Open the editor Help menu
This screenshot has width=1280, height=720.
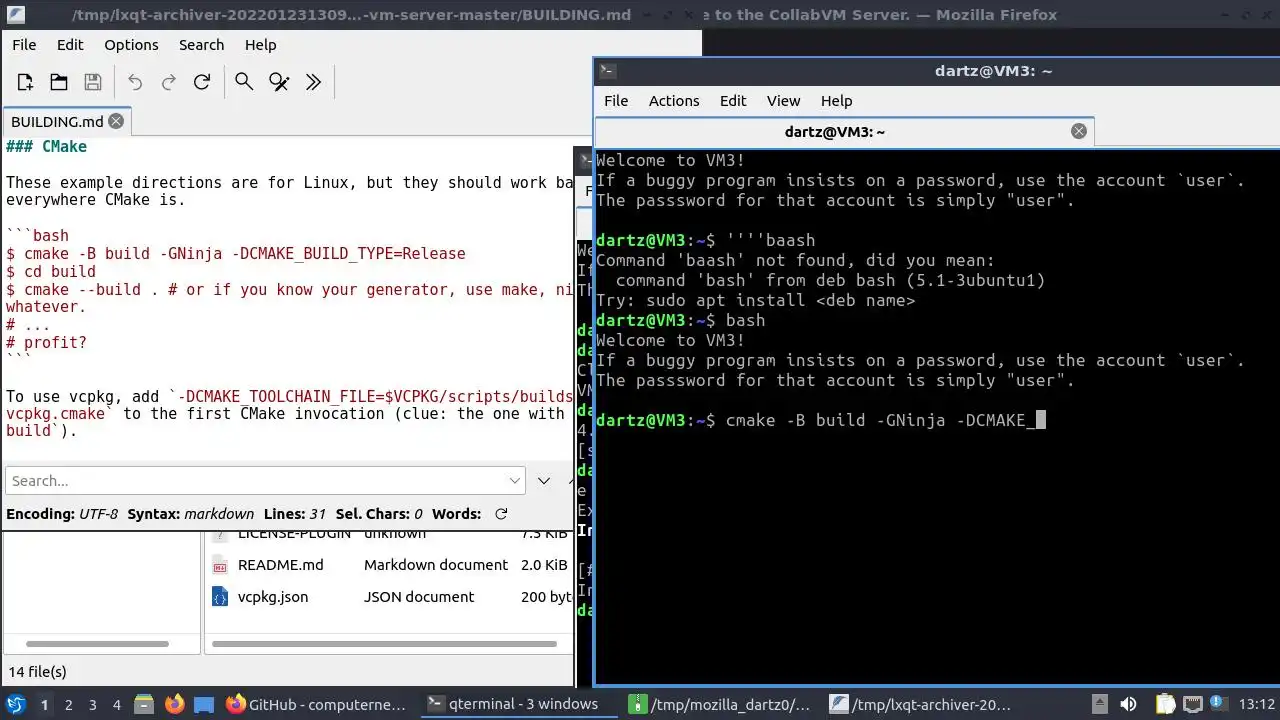click(260, 45)
